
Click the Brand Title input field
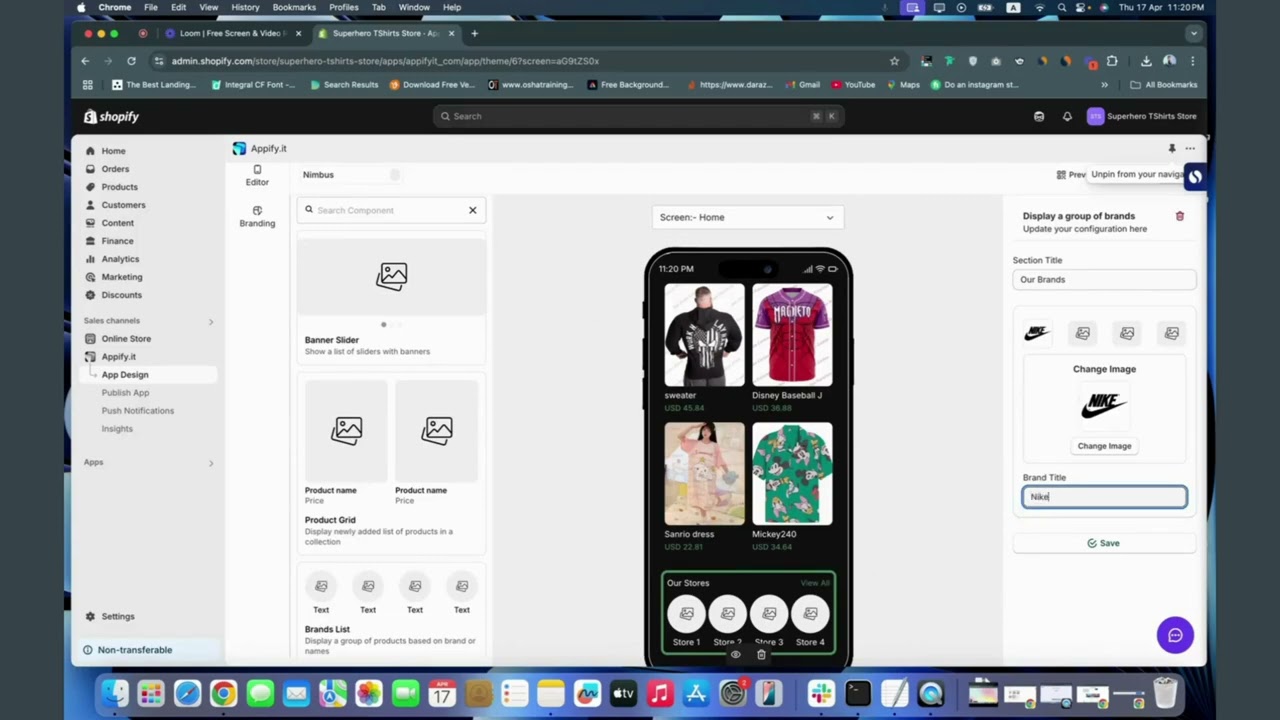(x=1104, y=497)
